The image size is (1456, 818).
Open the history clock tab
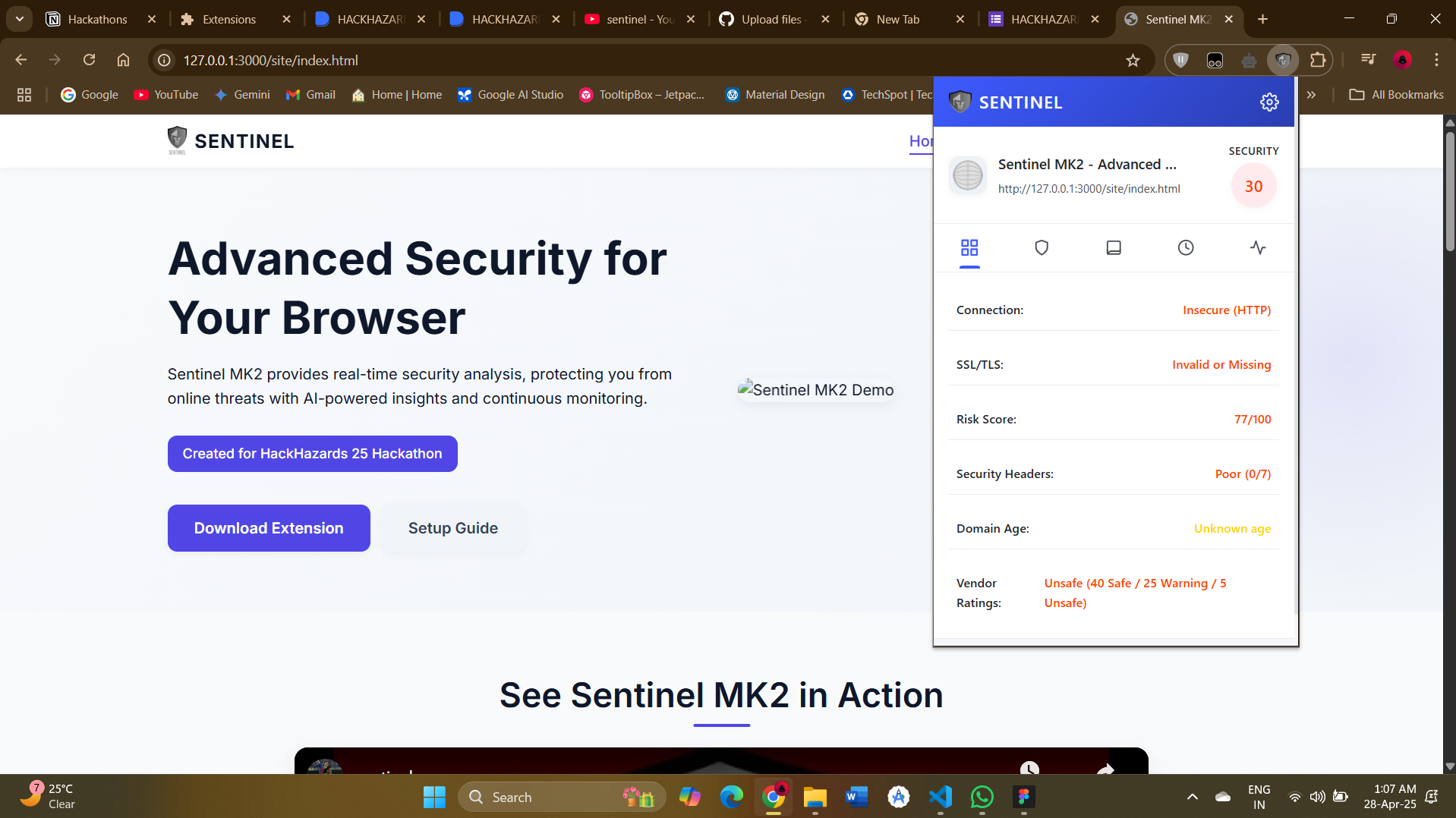click(x=1186, y=248)
